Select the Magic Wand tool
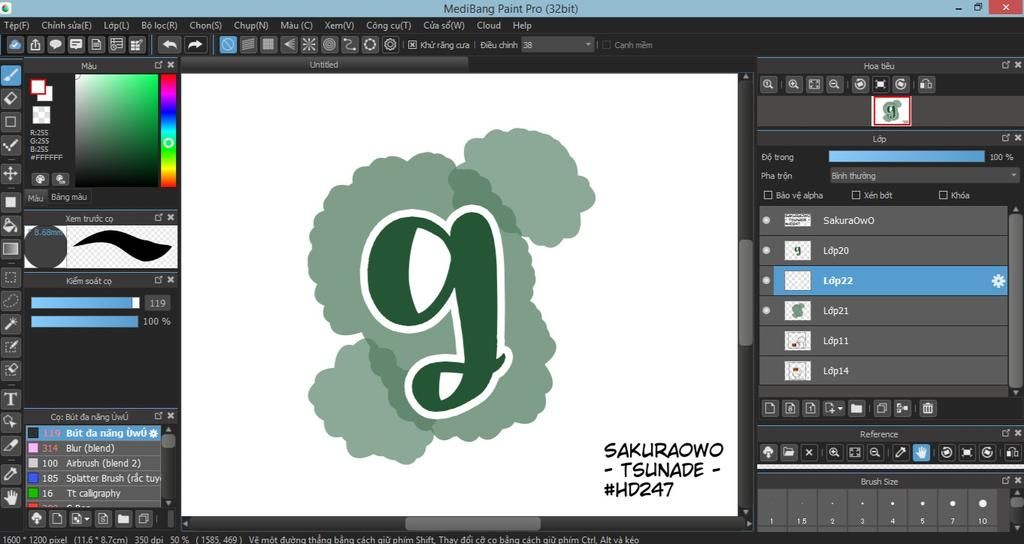 (x=10, y=324)
